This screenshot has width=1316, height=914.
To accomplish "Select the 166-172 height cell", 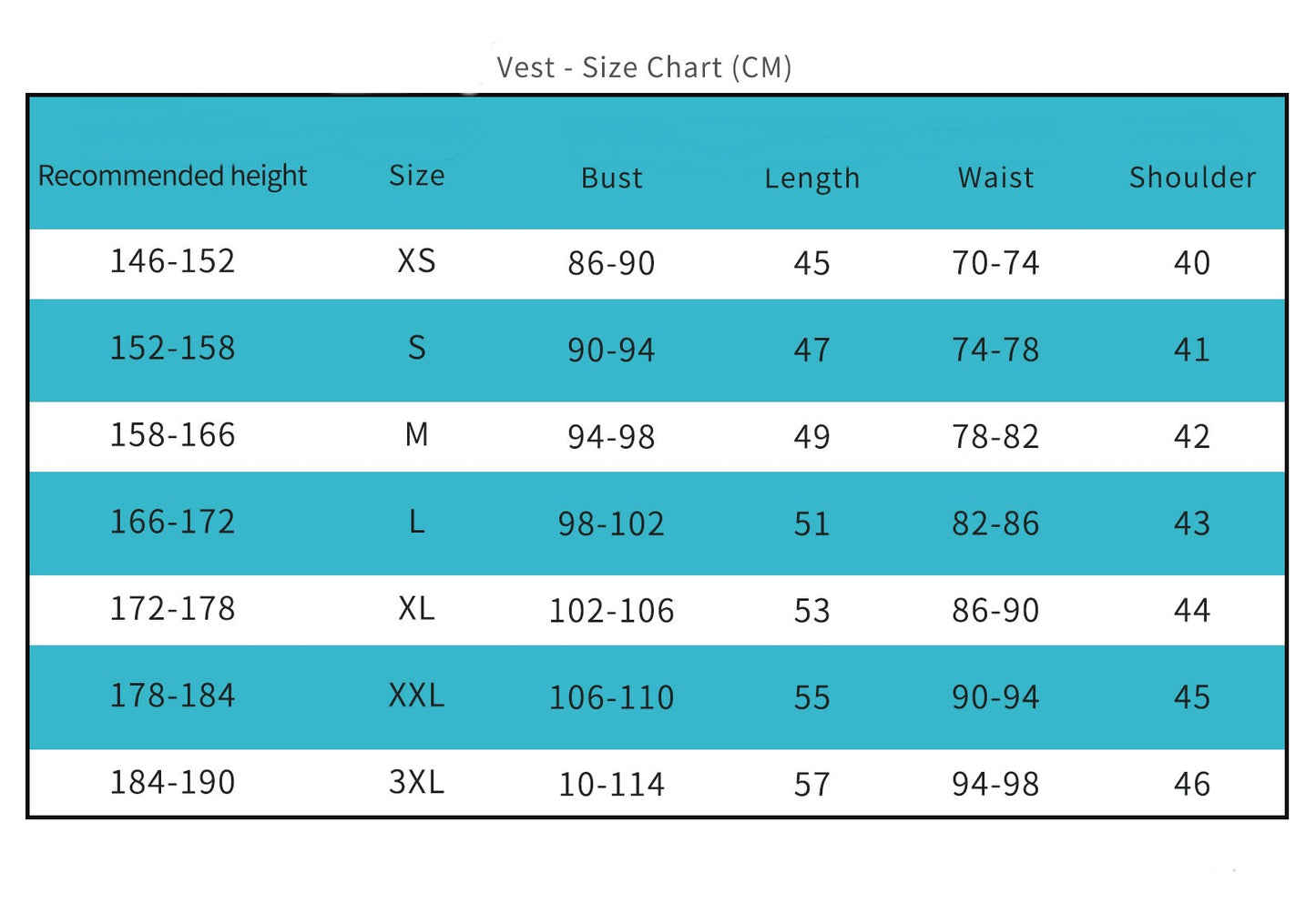I will [172, 523].
